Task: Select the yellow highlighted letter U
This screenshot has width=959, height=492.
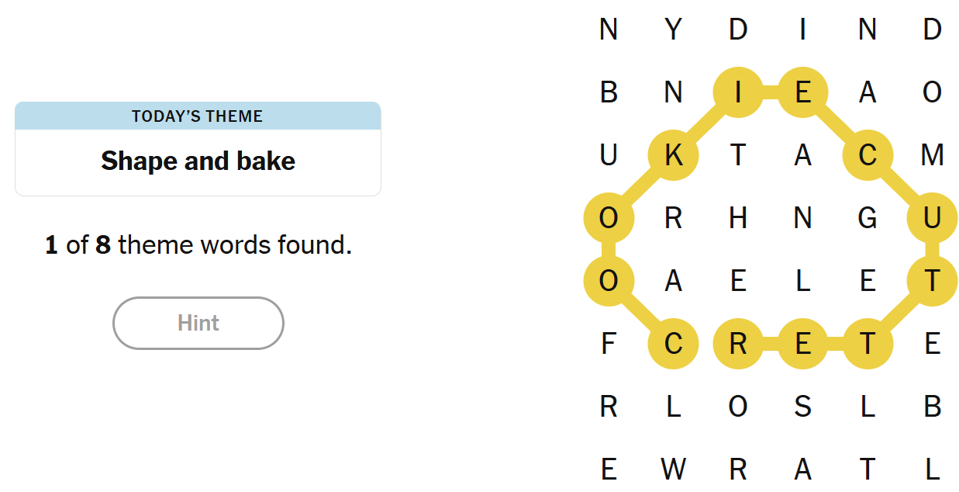Action: [932, 218]
